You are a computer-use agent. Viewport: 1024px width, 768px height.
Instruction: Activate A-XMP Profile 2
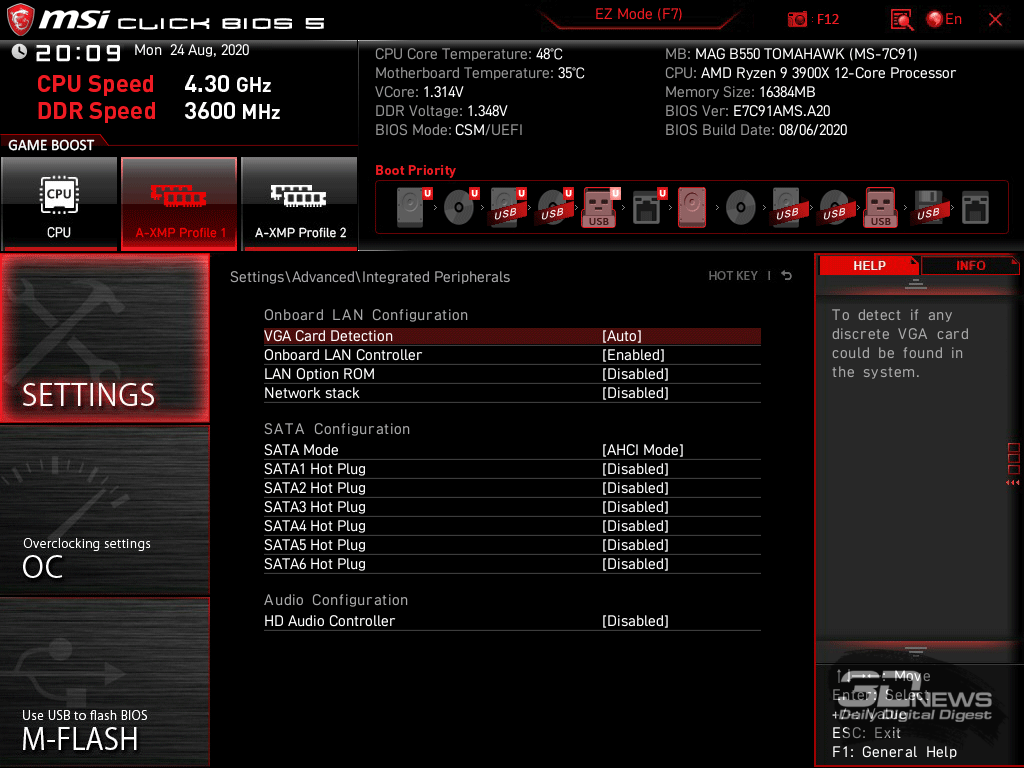(300, 204)
